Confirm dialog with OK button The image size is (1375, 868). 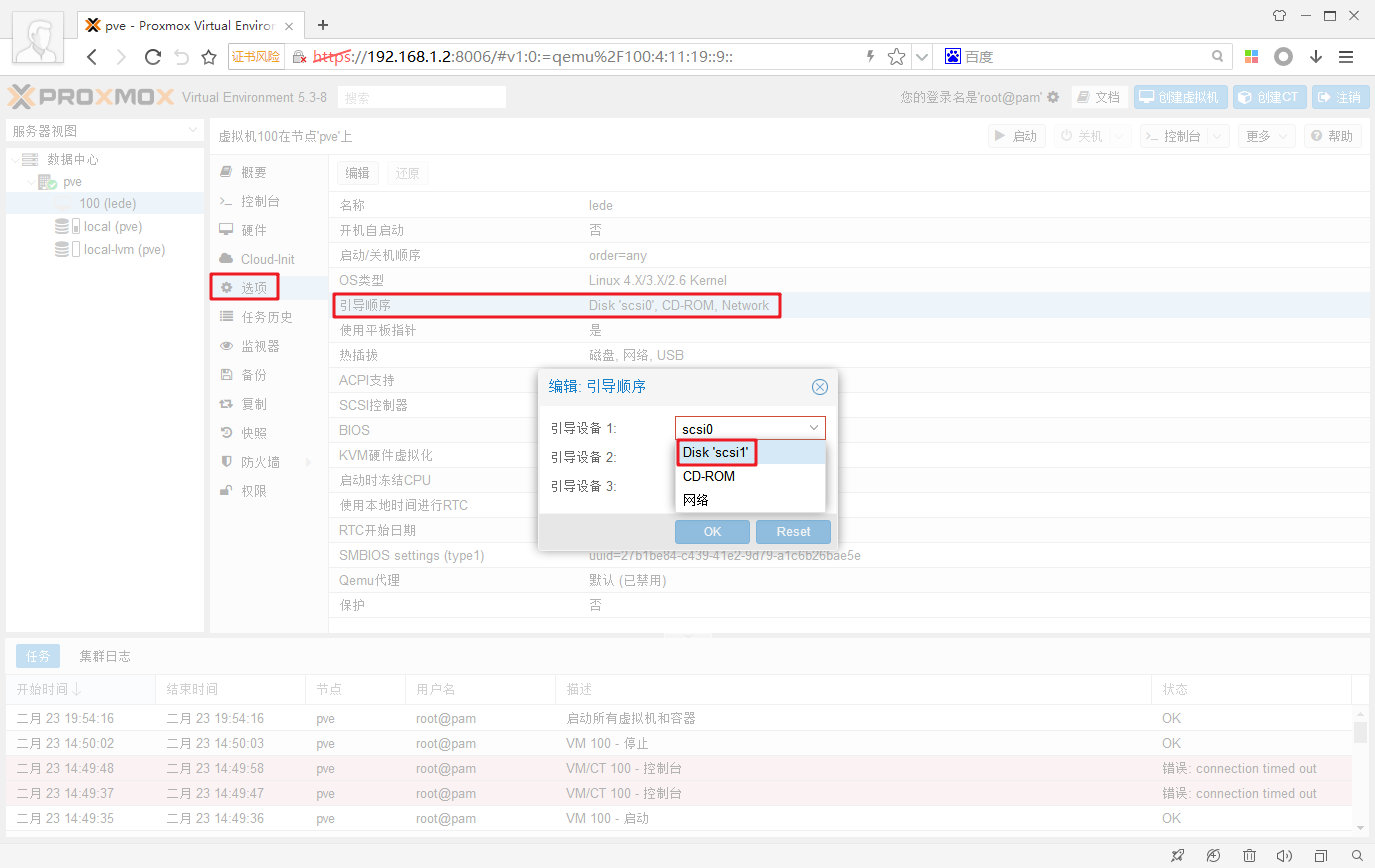coord(712,531)
